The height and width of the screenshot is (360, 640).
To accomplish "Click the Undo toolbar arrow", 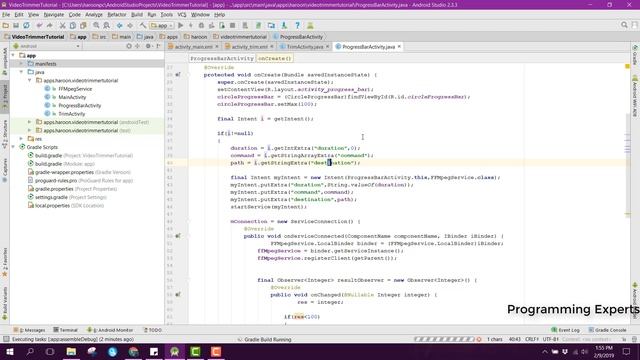I will click(39, 25).
